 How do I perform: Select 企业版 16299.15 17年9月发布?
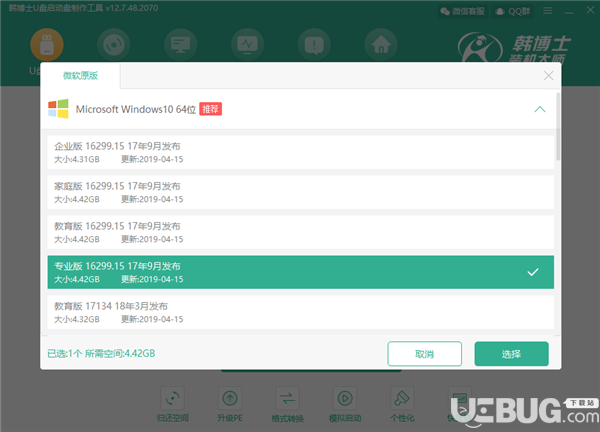[300, 152]
